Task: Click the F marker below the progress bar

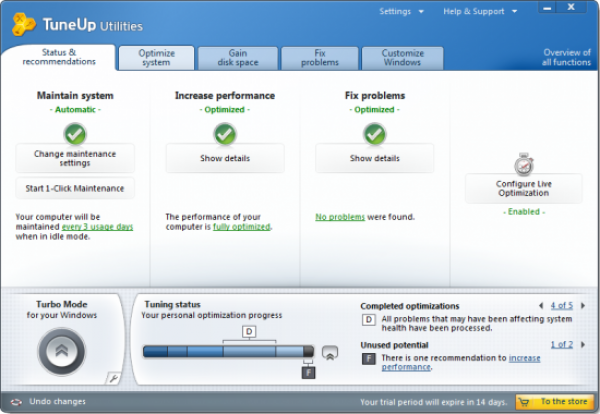Action: (308, 372)
